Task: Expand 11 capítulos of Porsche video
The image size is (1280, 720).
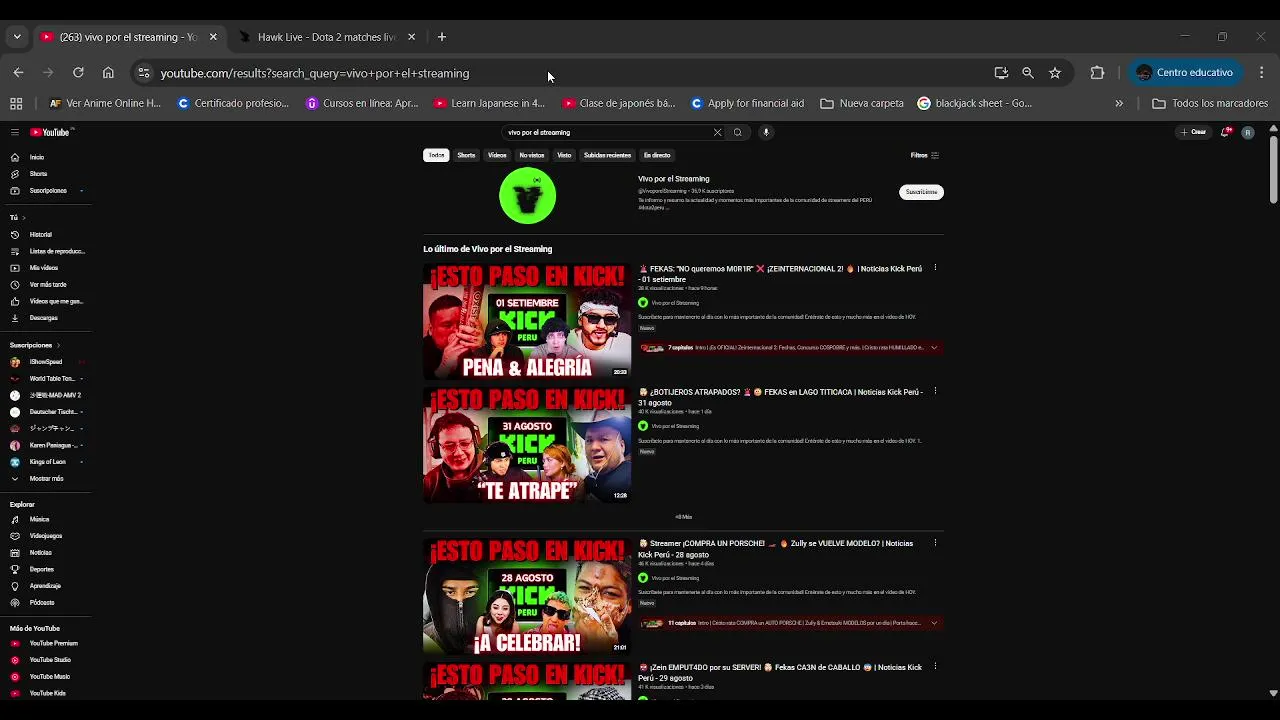Action: coord(790,623)
